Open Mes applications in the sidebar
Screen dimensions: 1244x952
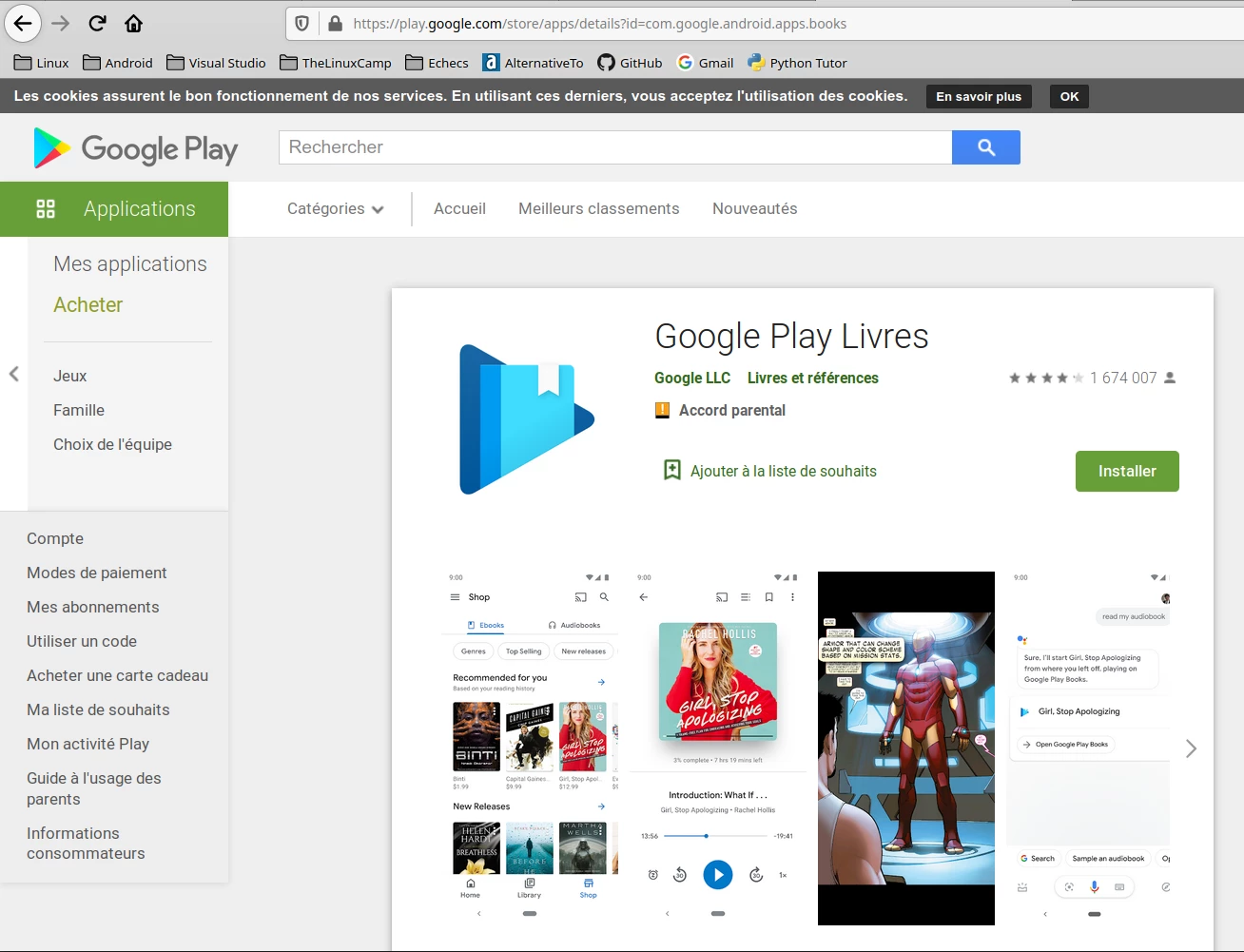[130, 263]
